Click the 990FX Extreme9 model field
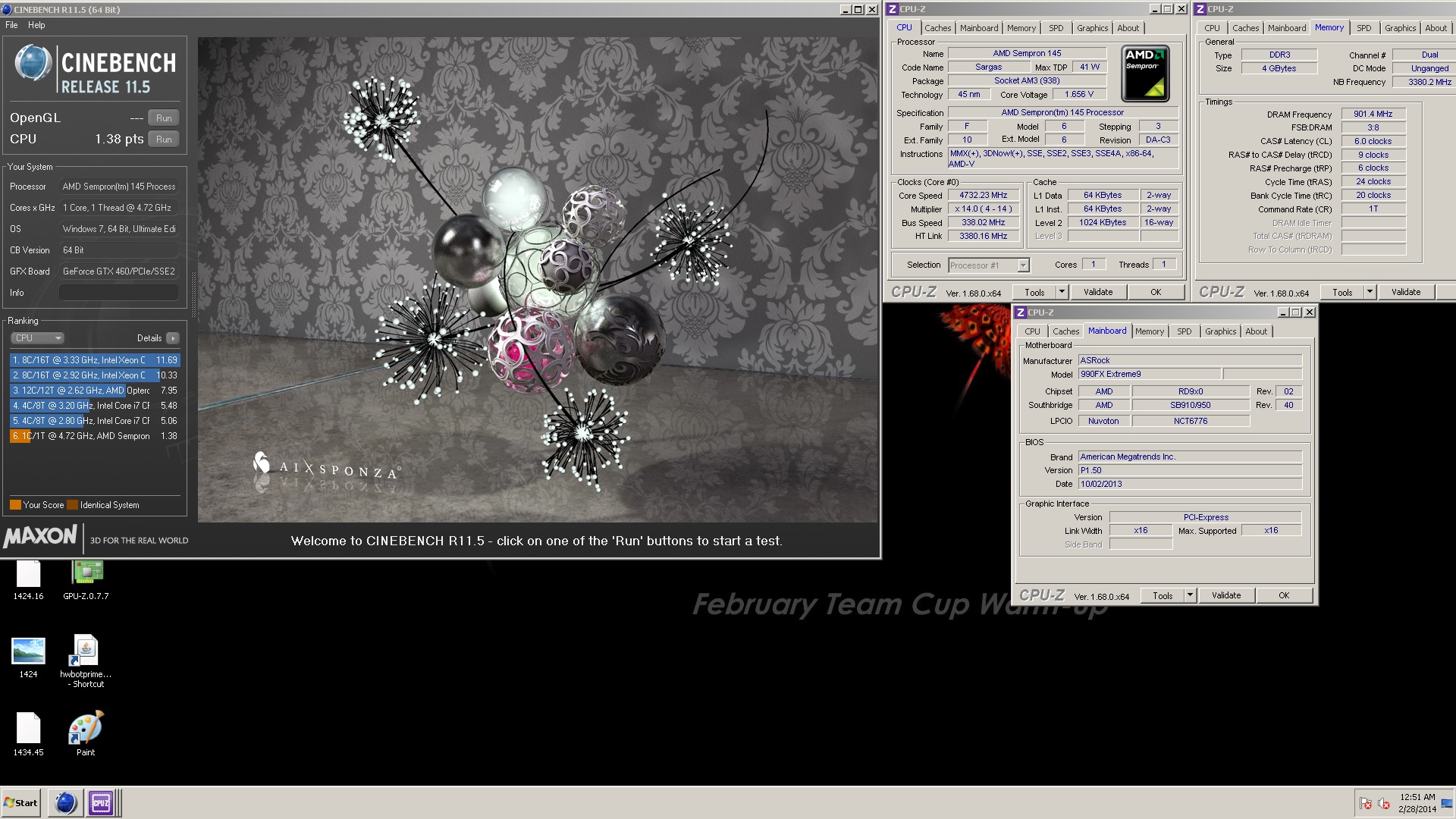 coord(1149,375)
